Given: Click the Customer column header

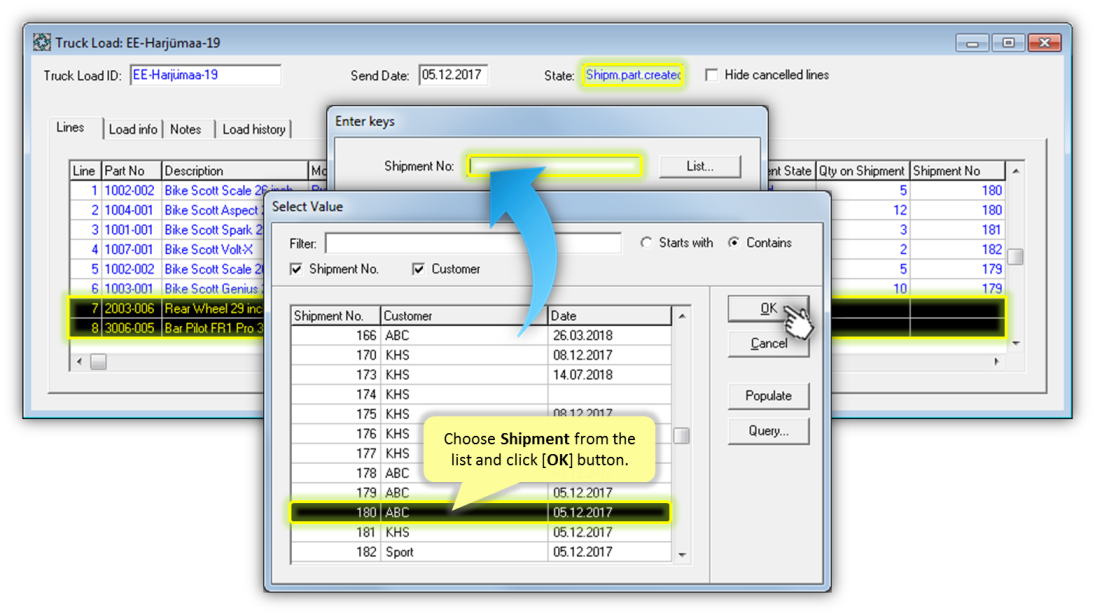Looking at the screenshot, I should point(464,316).
